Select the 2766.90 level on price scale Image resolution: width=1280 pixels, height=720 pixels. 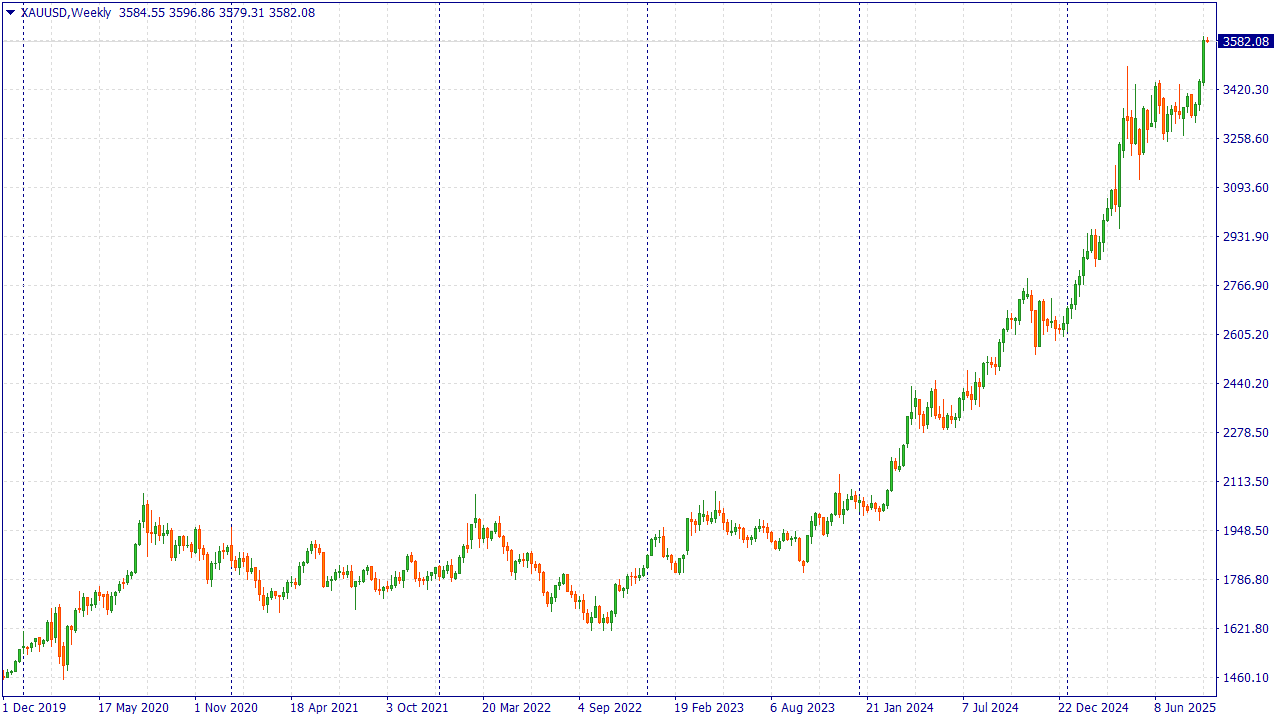(1245, 286)
